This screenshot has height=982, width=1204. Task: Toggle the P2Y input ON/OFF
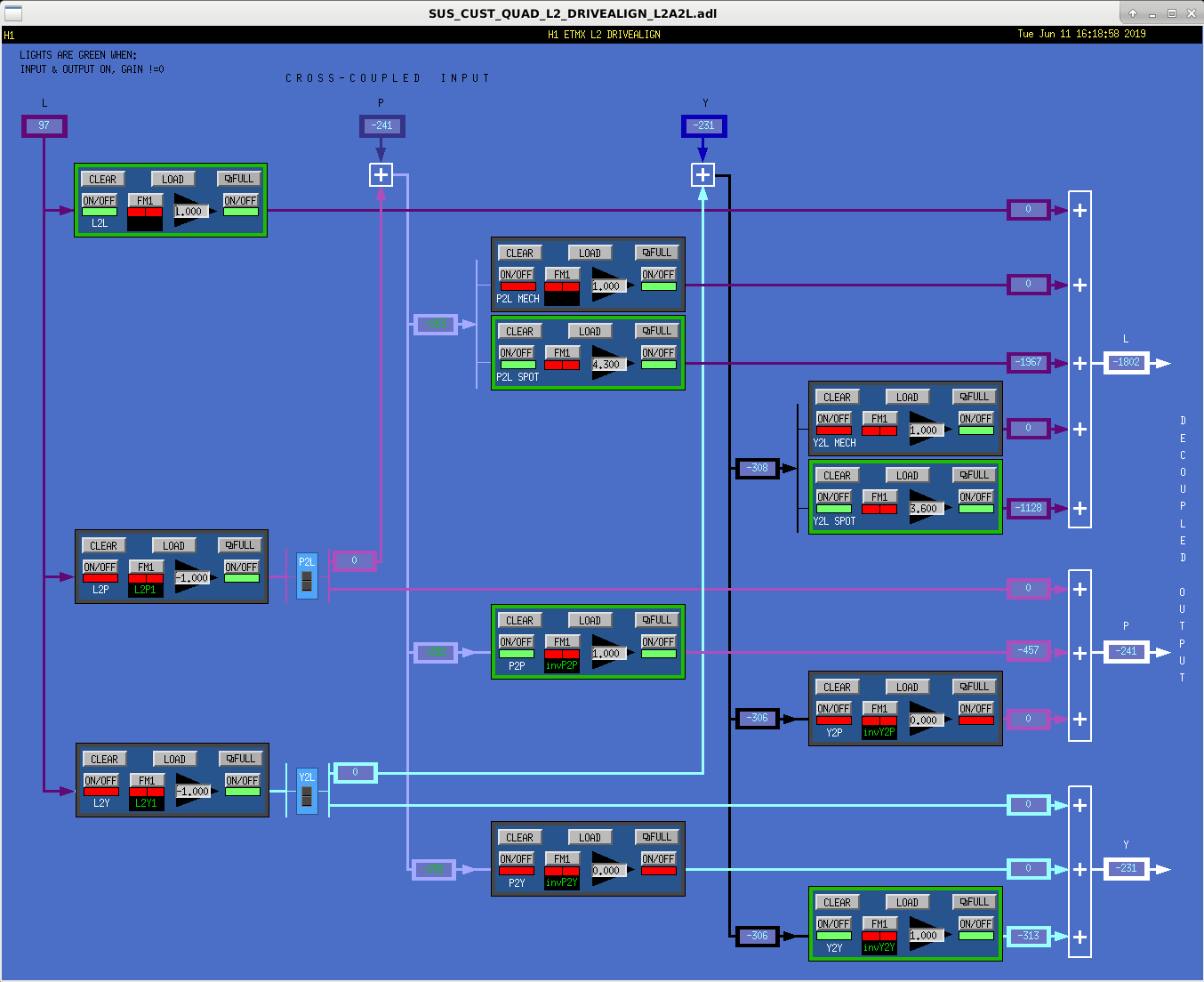click(516, 859)
